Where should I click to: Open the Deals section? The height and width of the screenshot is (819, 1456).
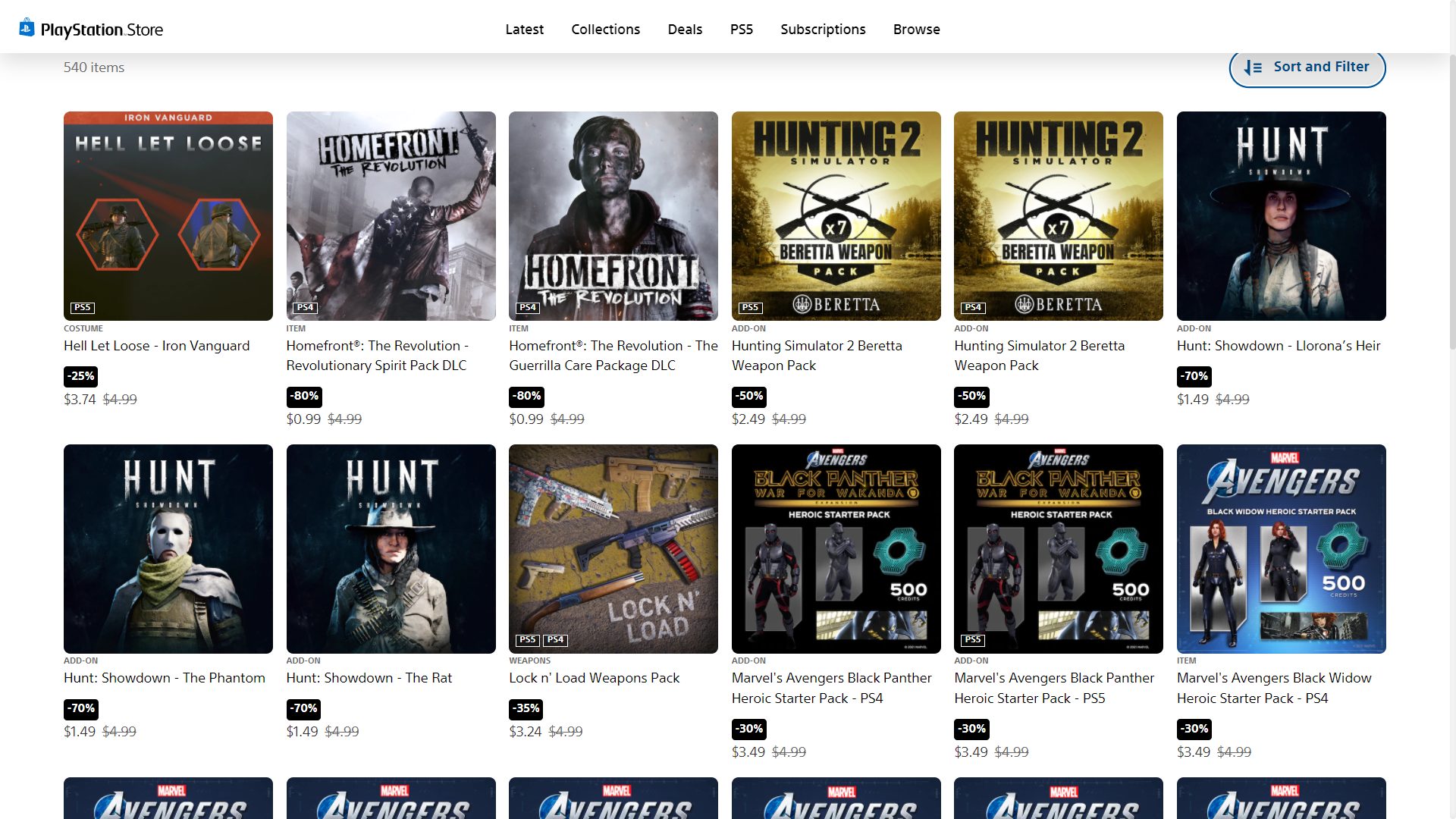coord(685,30)
